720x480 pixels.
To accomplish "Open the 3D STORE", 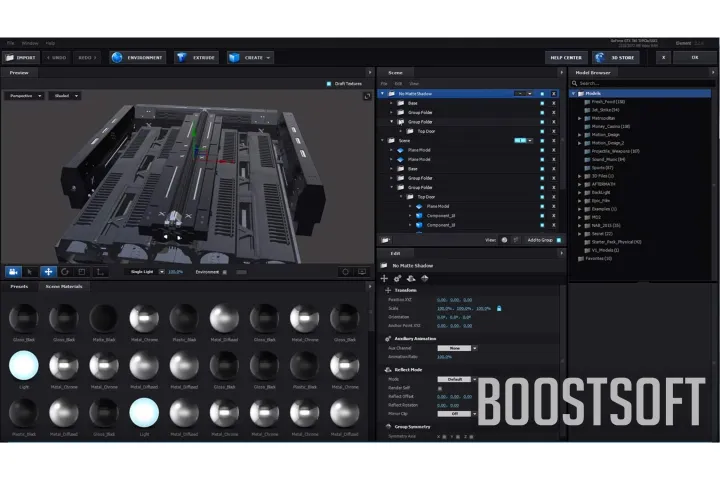I will click(615, 58).
